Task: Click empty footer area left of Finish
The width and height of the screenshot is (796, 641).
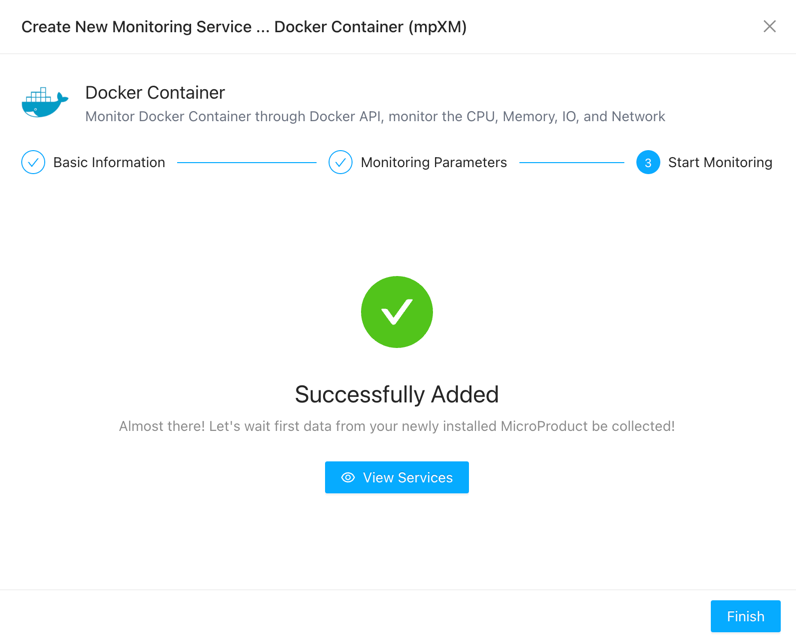Action: point(350,616)
